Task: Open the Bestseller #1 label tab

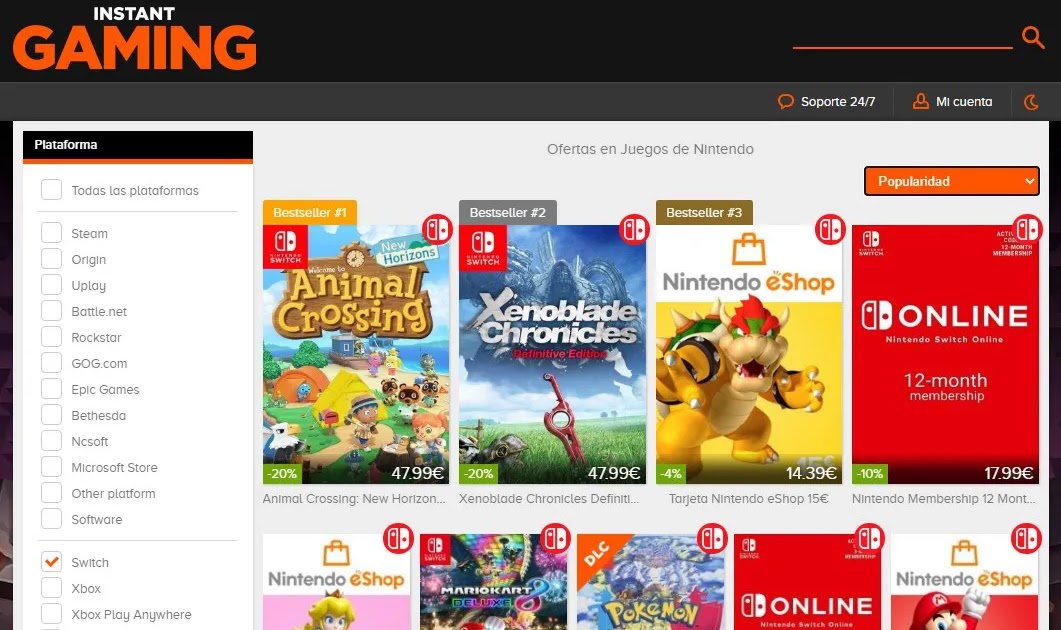Action: 309,212
